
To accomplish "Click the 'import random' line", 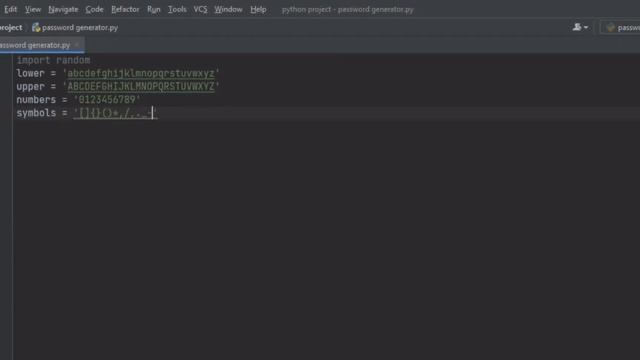I will click(x=53, y=60).
